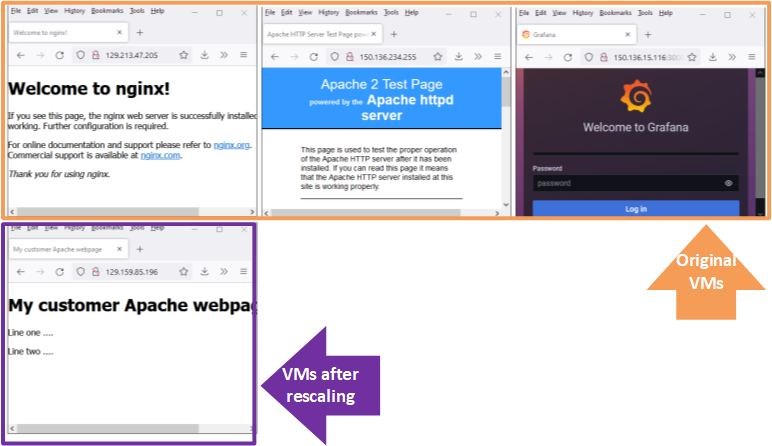This screenshot has height=446, width=772.
Task: Open downloads in customer Apache window
Action: 204,272
